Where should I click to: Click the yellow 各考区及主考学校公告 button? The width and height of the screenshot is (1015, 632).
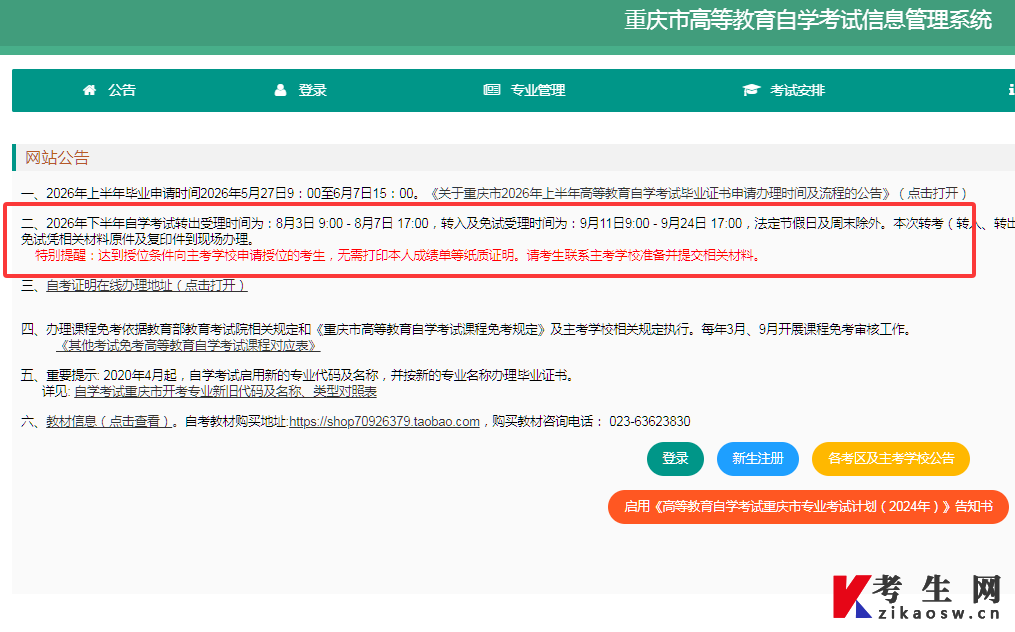[891, 458]
